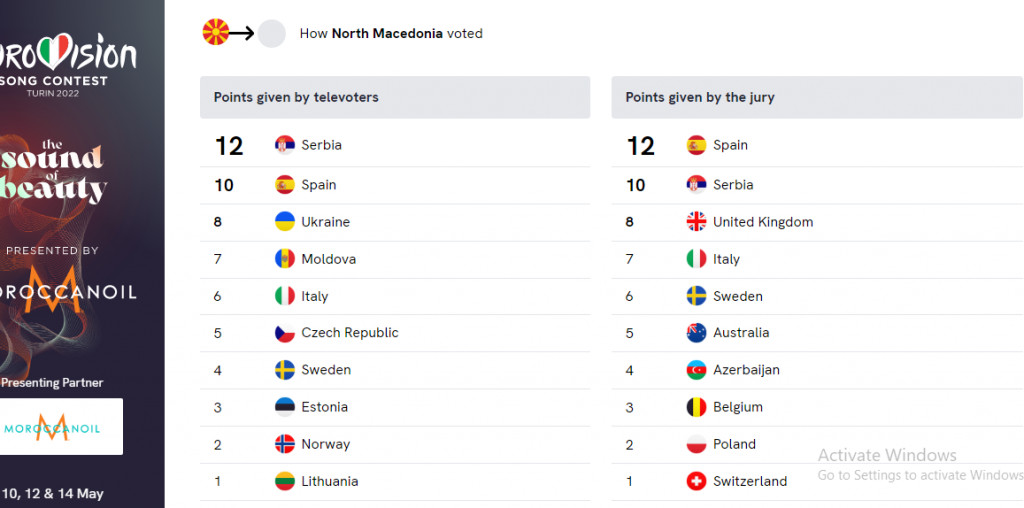Click the white Moroccanoil partner logo box

[61, 426]
